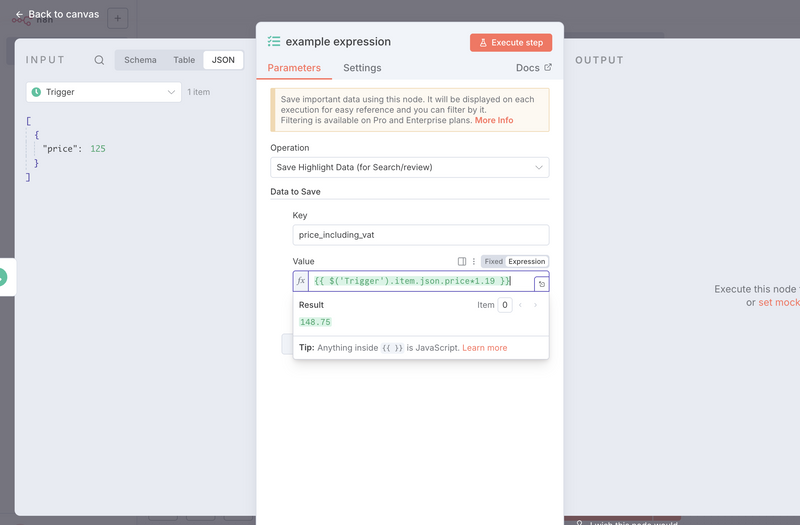Click the price value 125 in JSON

(x=98, y=149)
